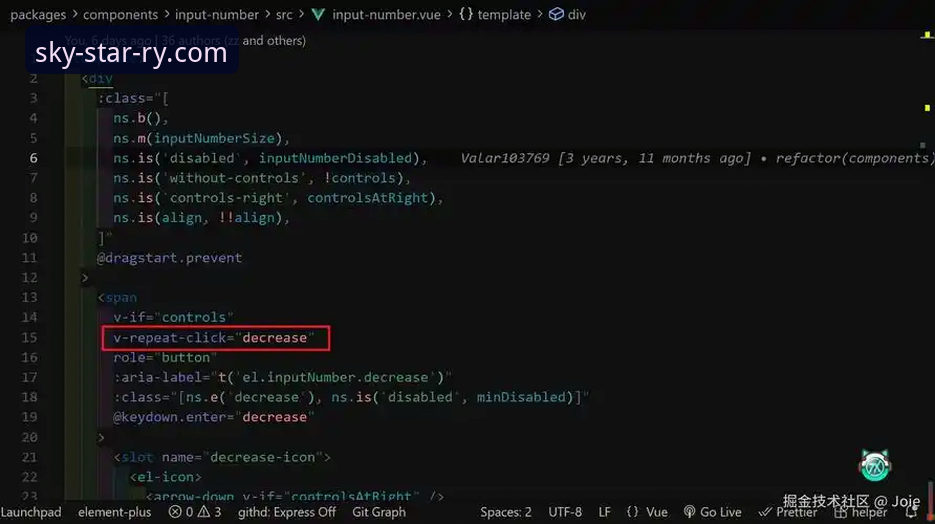Click the warnings count in status bar

[209, 512]
